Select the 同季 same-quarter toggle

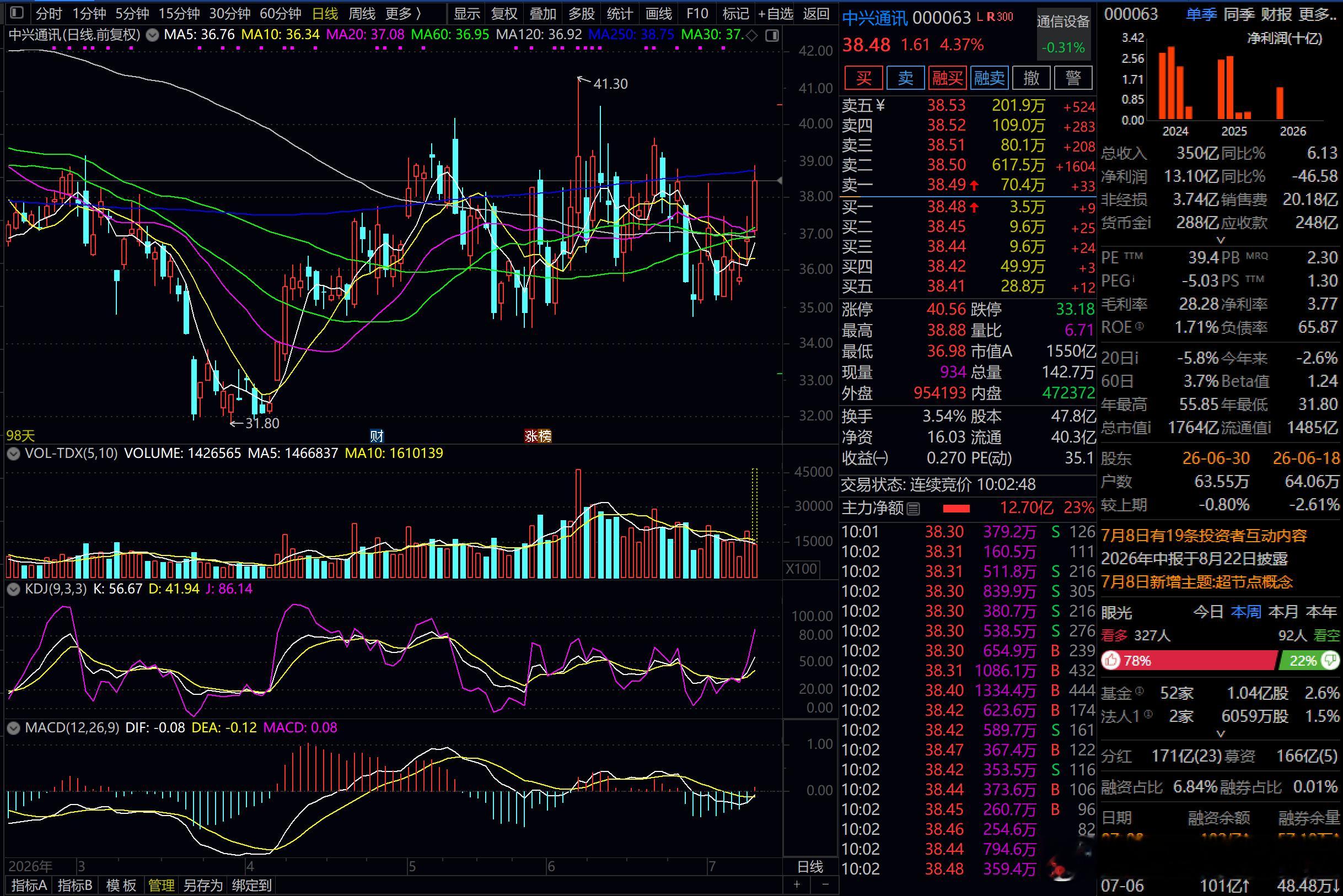click(x=1238, y=14)
